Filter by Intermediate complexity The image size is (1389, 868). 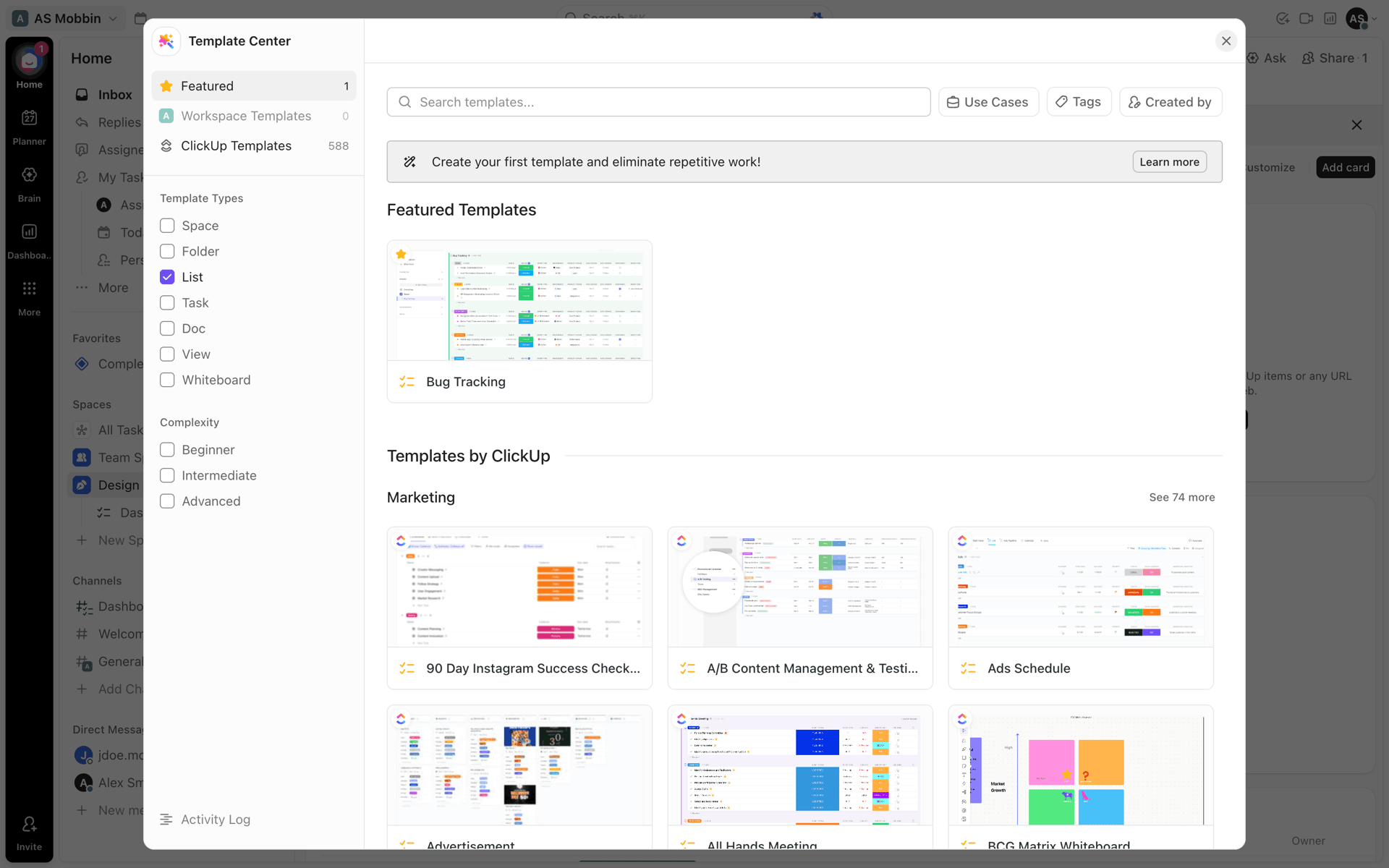(x=167, y=475)
